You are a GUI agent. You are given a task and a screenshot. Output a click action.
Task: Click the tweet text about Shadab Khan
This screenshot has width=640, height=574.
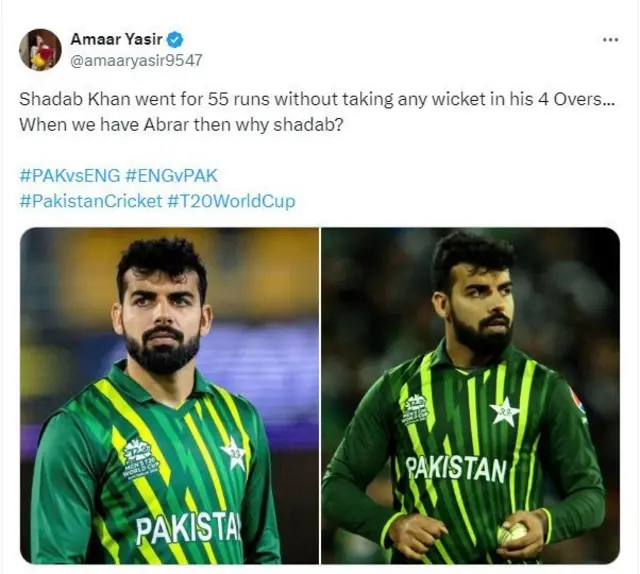click(317, 99)
